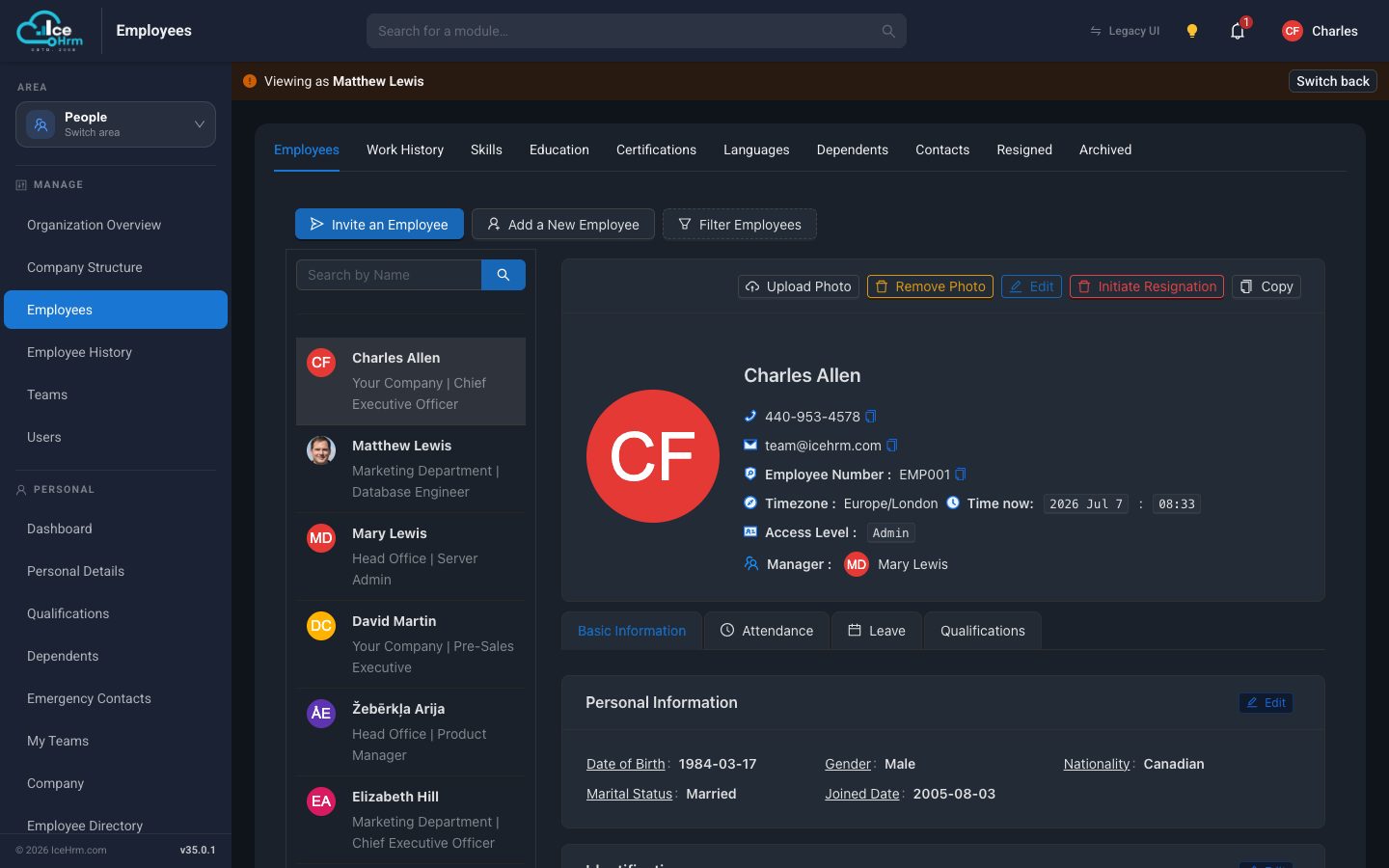Image resolution: width=1389 pixels, height=868 pixels.
Task: Copy the email address via copy icon
Action: pyautogui.click(x=891, y=446)
